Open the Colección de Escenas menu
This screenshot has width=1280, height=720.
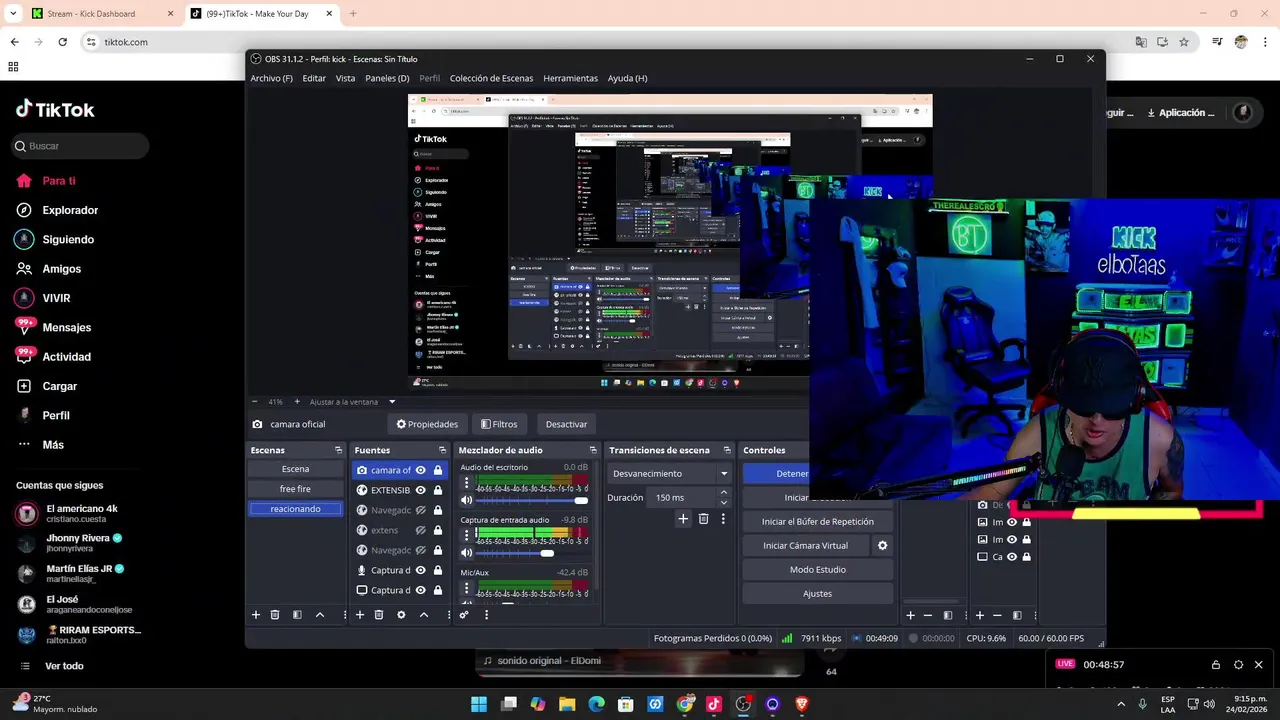coord(491,78)
